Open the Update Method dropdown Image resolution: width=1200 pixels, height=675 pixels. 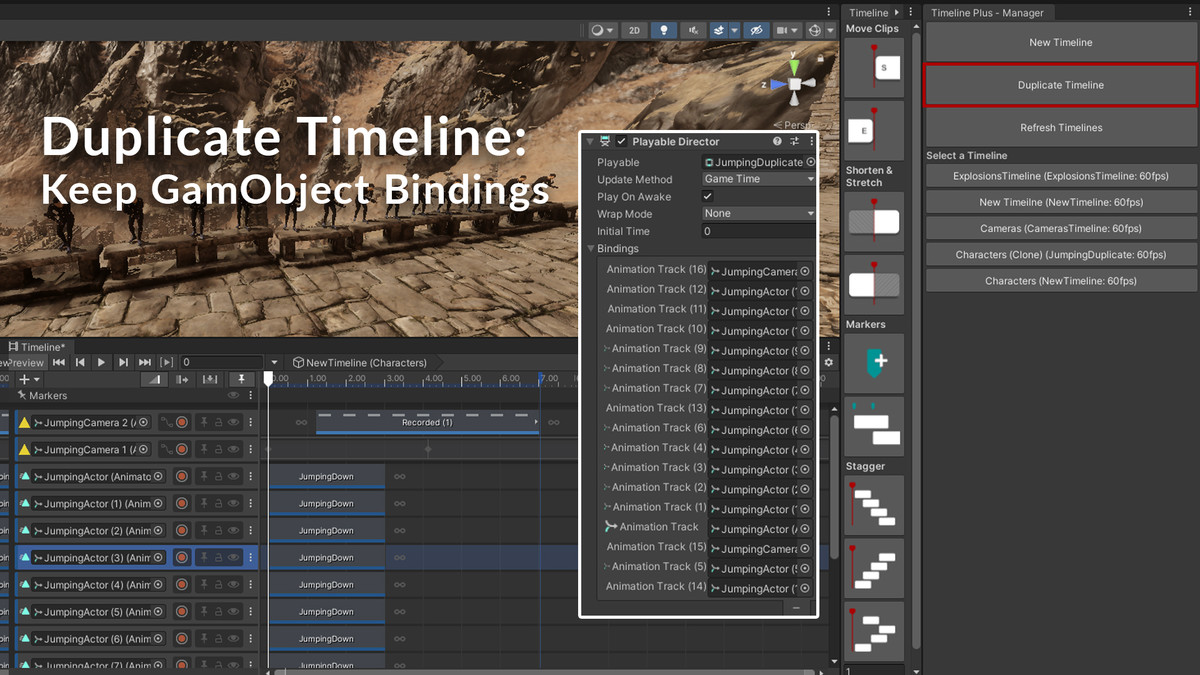coord(757,178)
